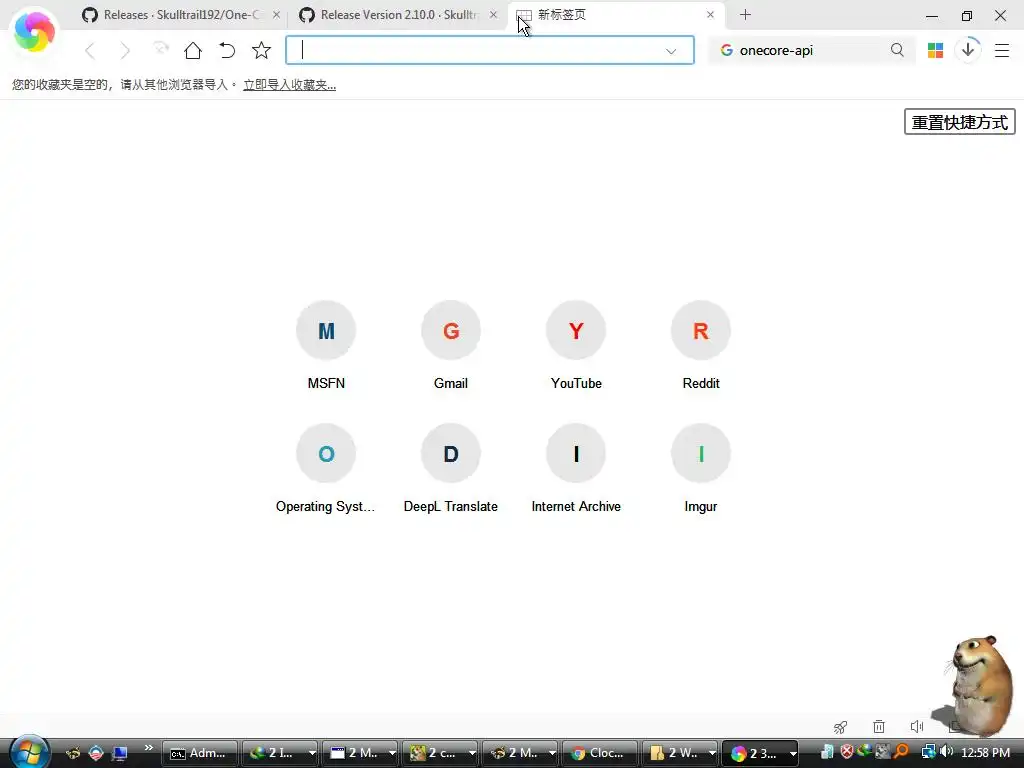Click the search magnifier icon

pyautogui.click(x=897, y=50)
